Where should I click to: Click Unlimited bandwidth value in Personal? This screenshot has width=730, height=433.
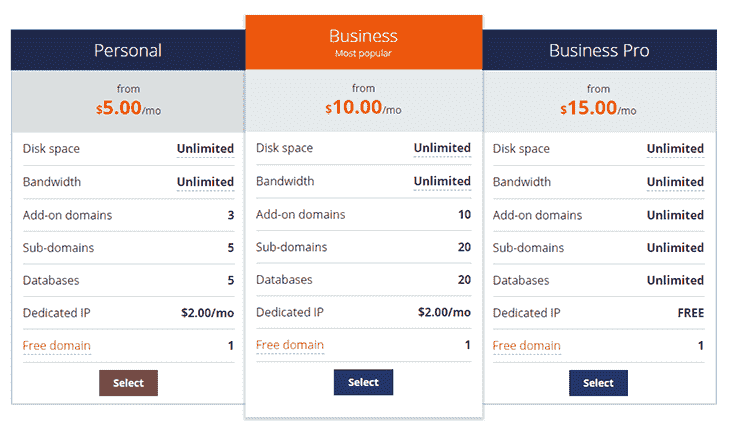click(x=205, y=182)
